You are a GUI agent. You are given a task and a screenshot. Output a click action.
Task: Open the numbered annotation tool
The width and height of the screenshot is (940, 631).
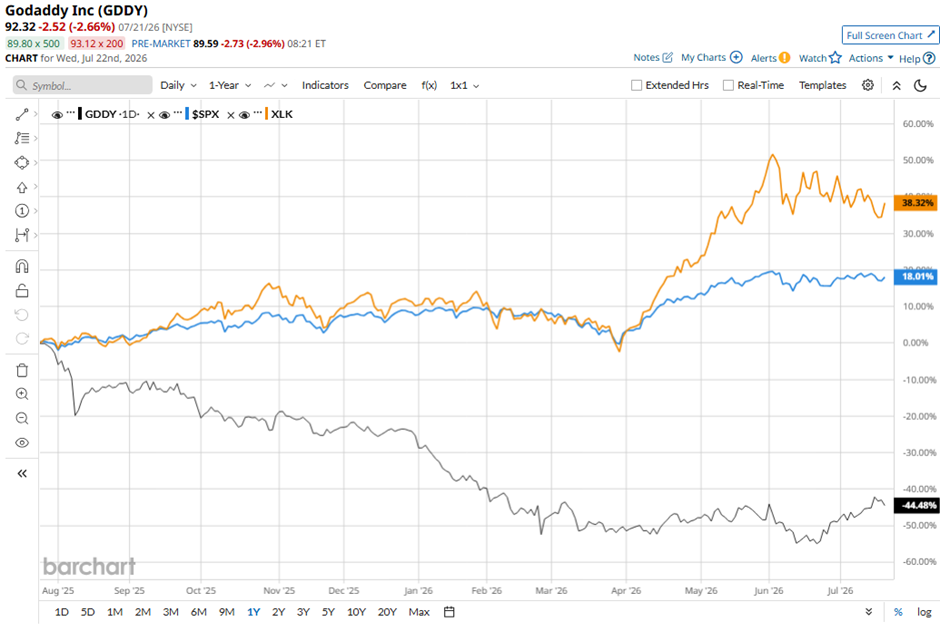click(x=22, y=211)
